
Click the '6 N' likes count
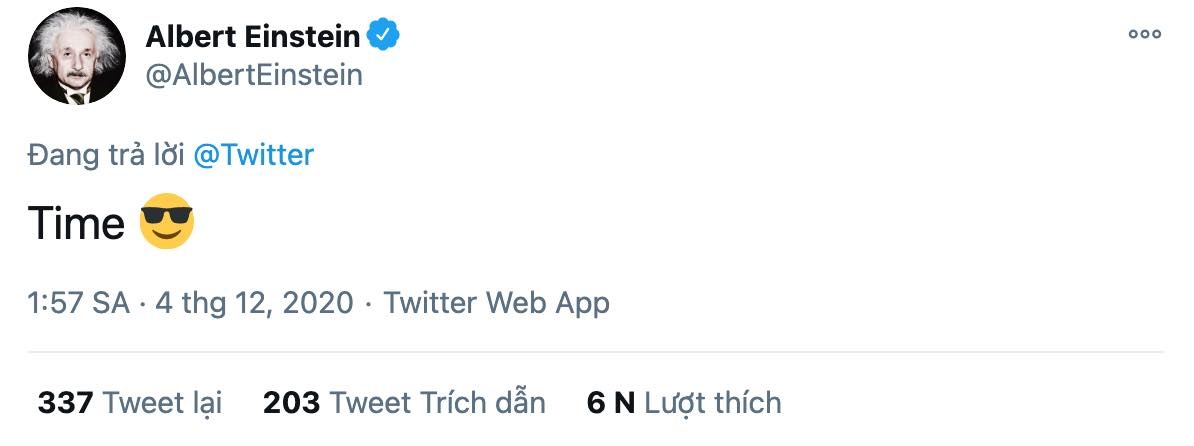611,403
